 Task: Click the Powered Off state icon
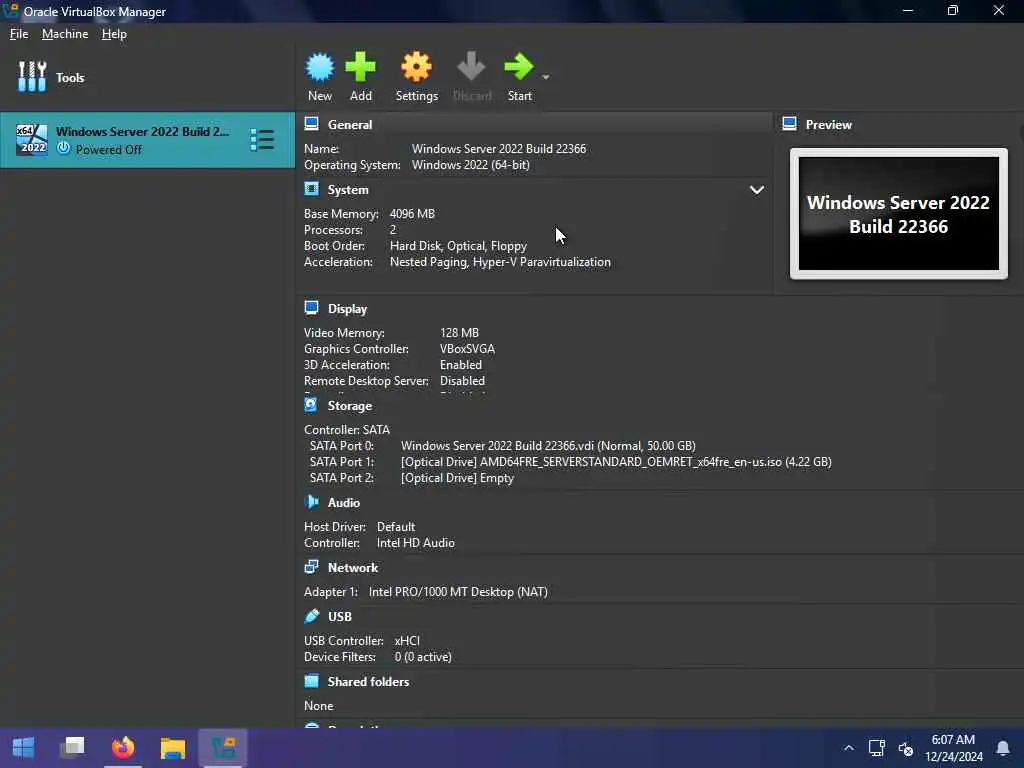pos(63,148)
